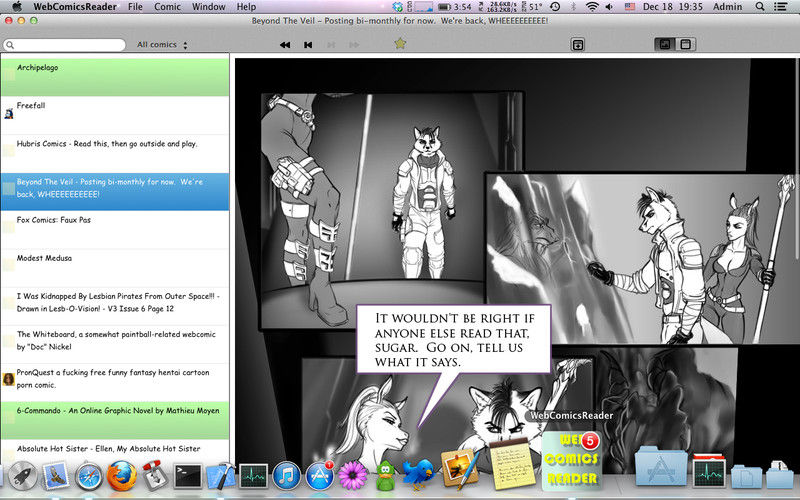Open Lesbian Pirates From Outer Space entry
The image size is (800, 500).
click(x=115, y=306)
